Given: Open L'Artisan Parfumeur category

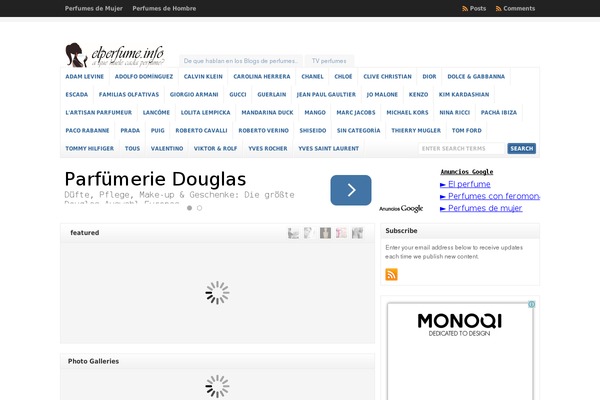Looking at the screenshot, I should [x=99, y=113].
